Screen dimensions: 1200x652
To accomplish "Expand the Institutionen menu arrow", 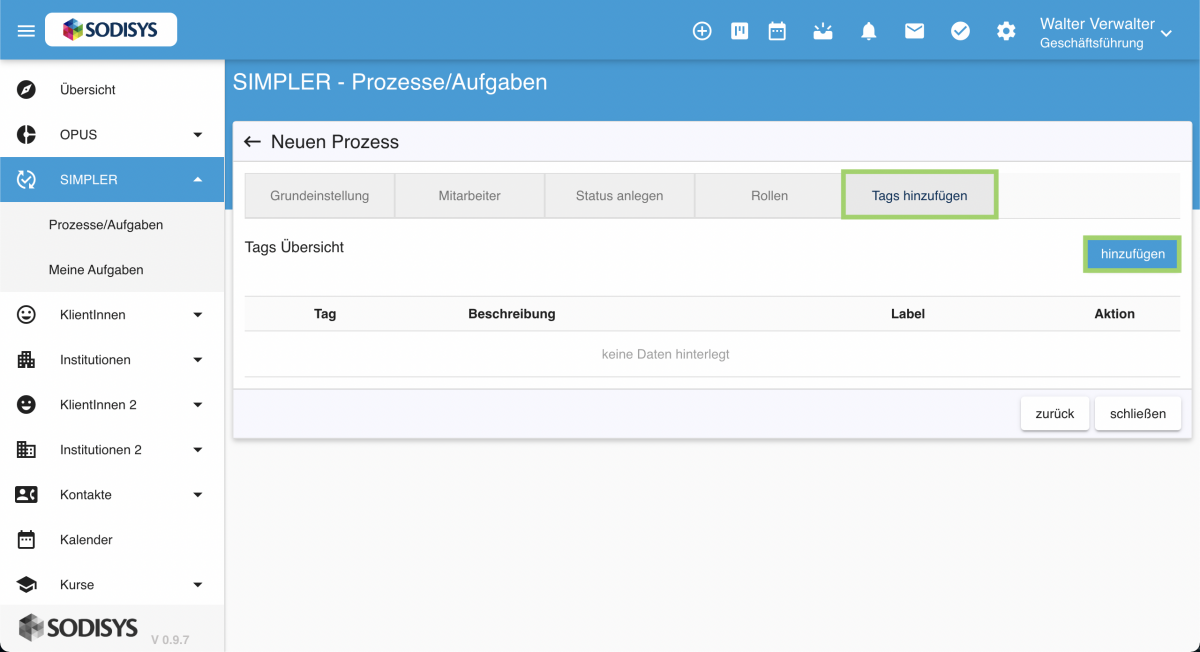I will [198, 360].
